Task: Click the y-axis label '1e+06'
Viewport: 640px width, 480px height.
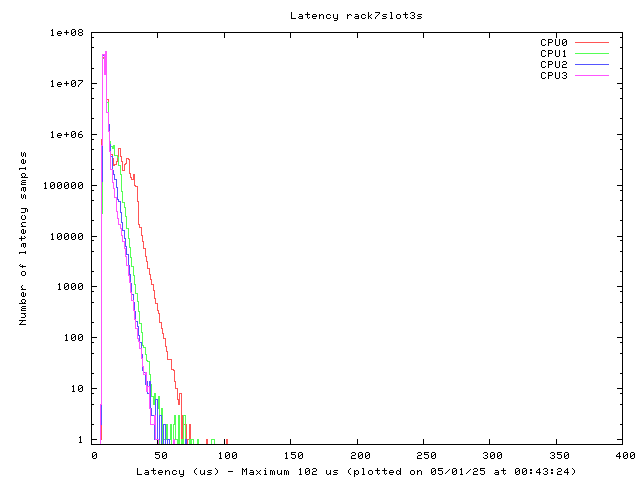Action: [67, 135]
